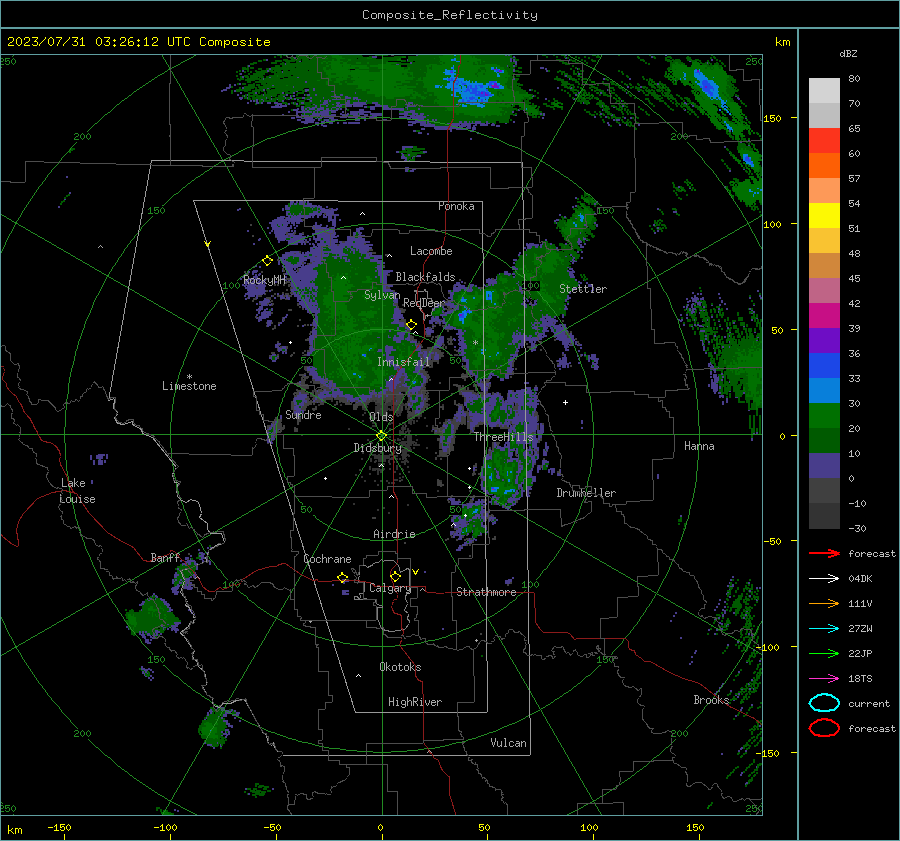Click the Calgary label
900x841 pixels.
(390, 588)
